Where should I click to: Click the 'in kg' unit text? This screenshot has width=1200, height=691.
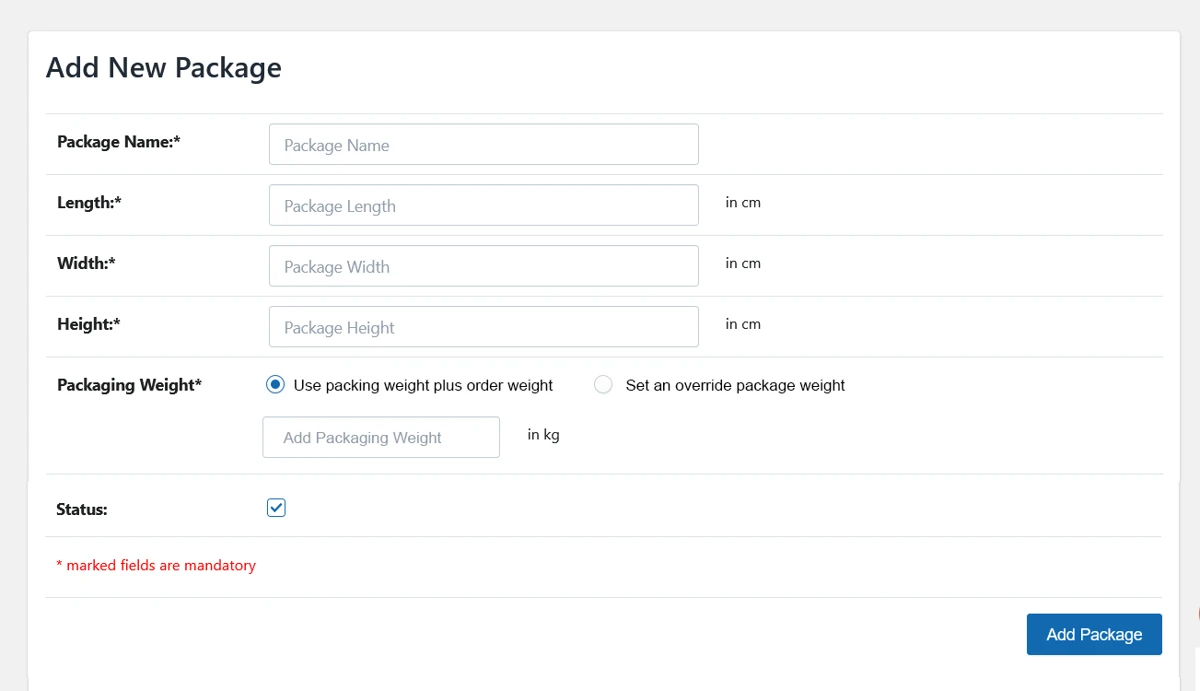543,435
